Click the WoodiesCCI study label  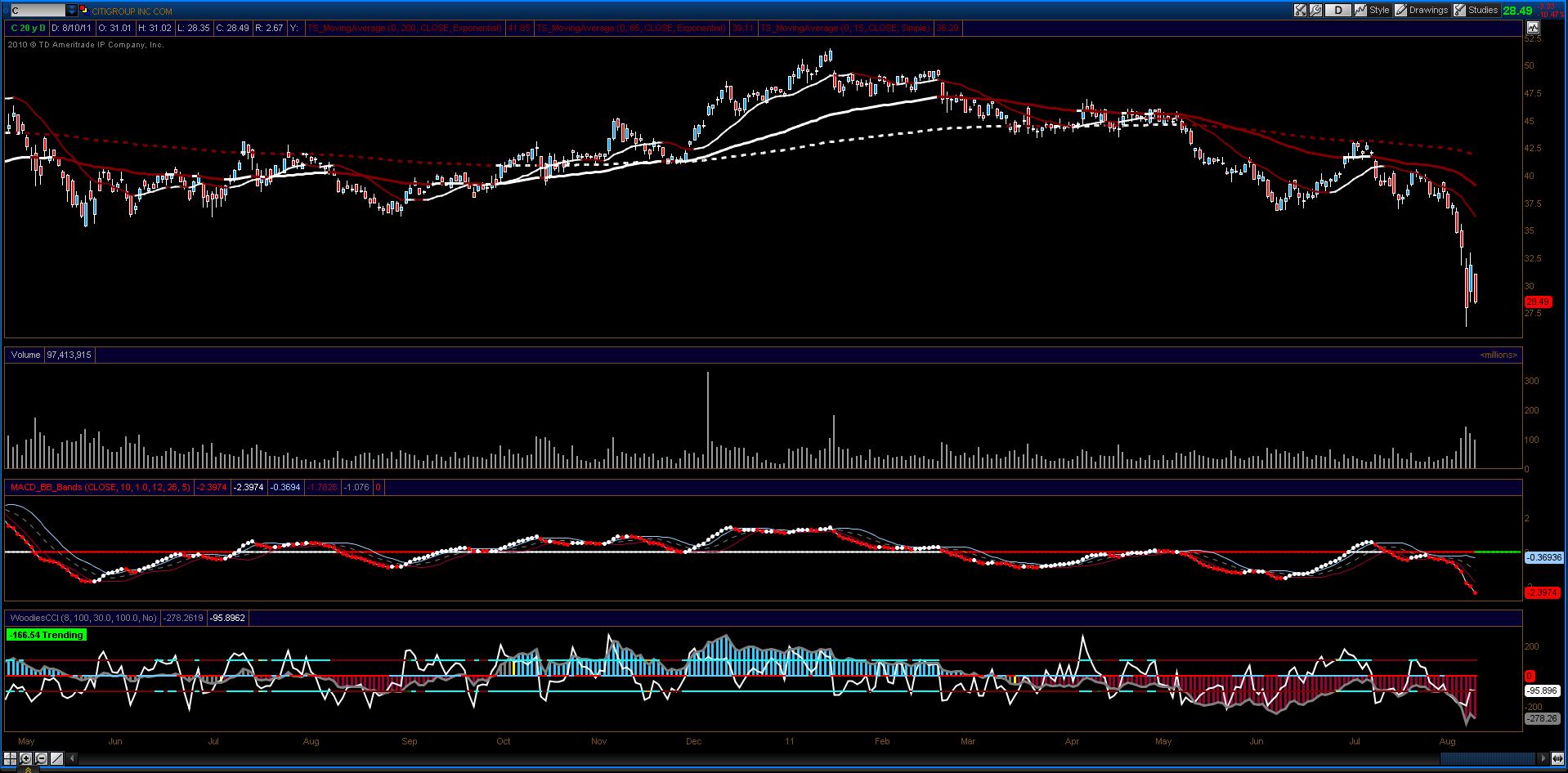(82, 618)
